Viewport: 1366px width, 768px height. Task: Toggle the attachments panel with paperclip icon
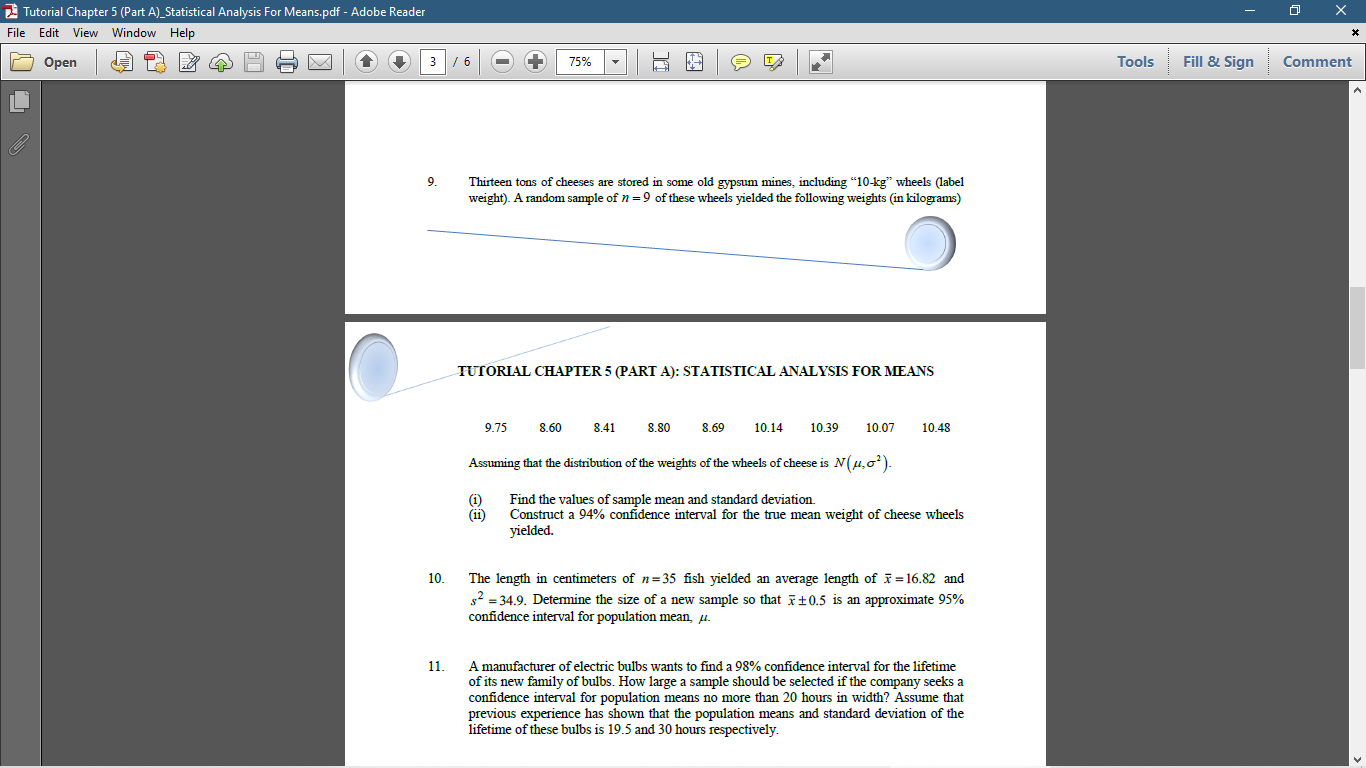[x=18, y=145]
